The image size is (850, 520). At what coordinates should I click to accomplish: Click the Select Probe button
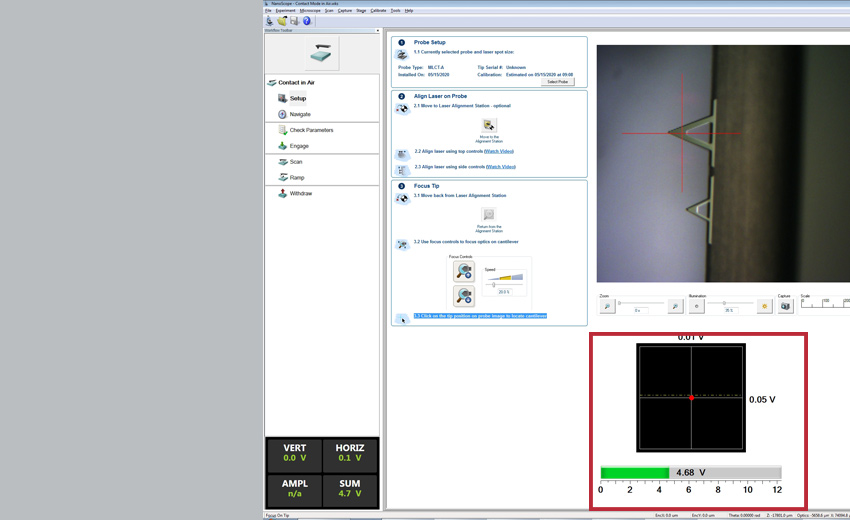coord(557,82)
